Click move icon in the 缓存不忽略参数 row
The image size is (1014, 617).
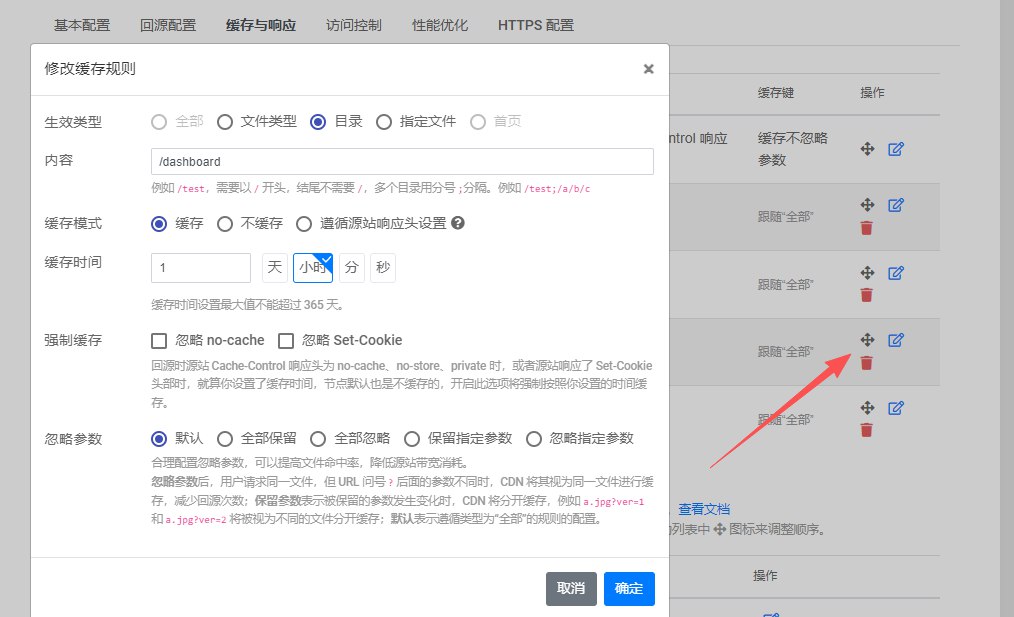[867, 149]
